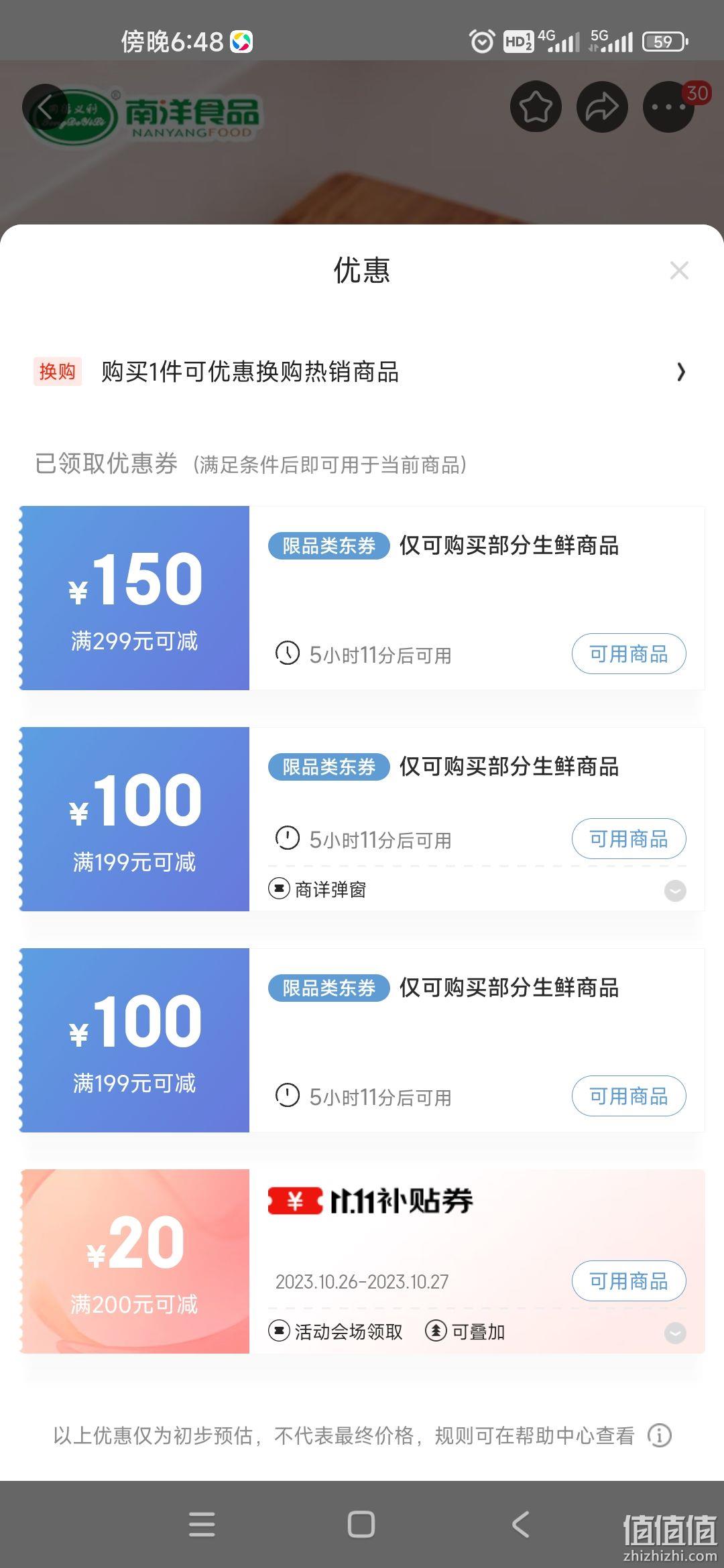The width and height of the screenshot is (724, 1568).
Task: Tap the Android recent apps menu icon
Action: [202, 1524]
